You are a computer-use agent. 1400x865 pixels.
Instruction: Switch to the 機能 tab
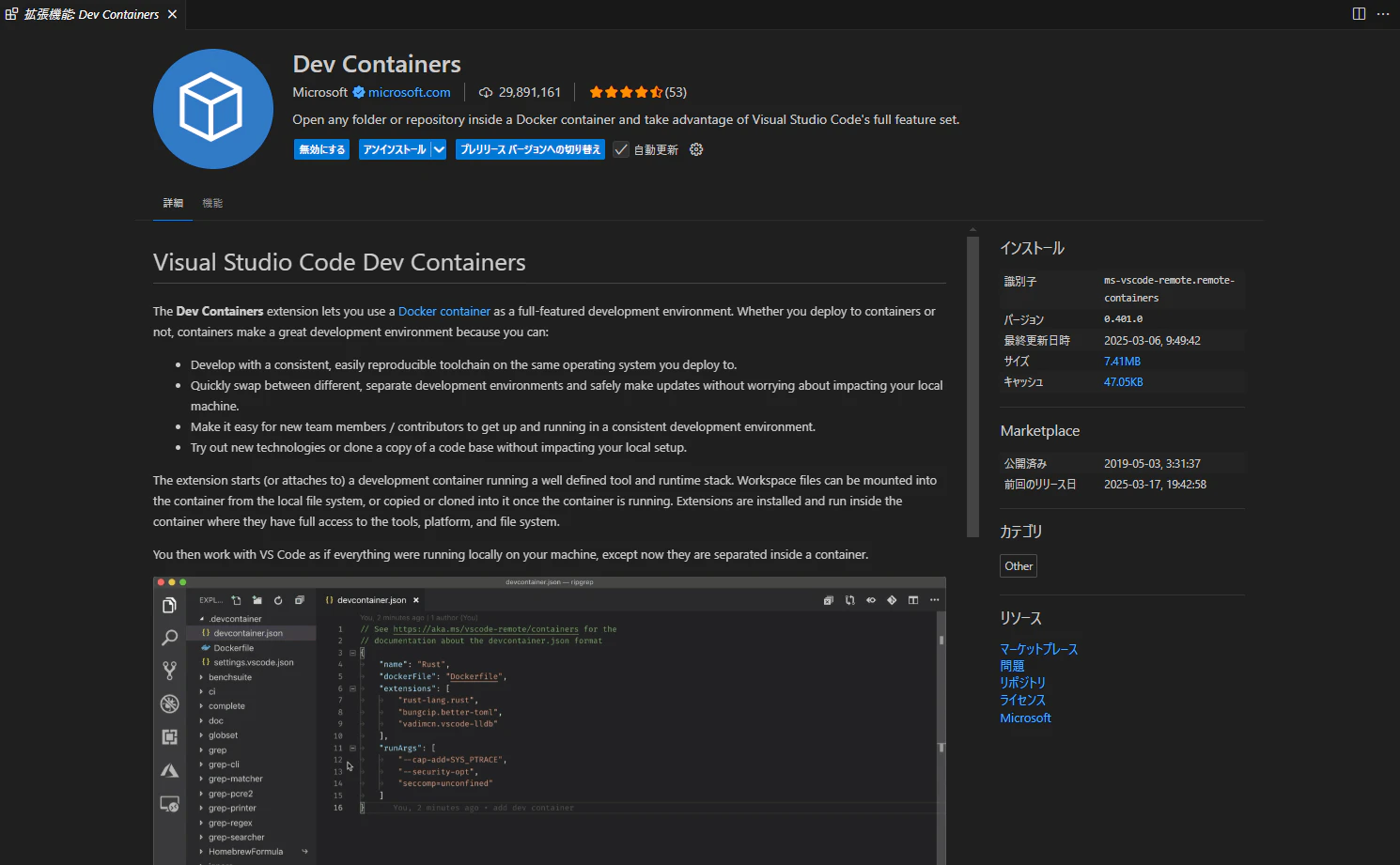coord(212,203)
